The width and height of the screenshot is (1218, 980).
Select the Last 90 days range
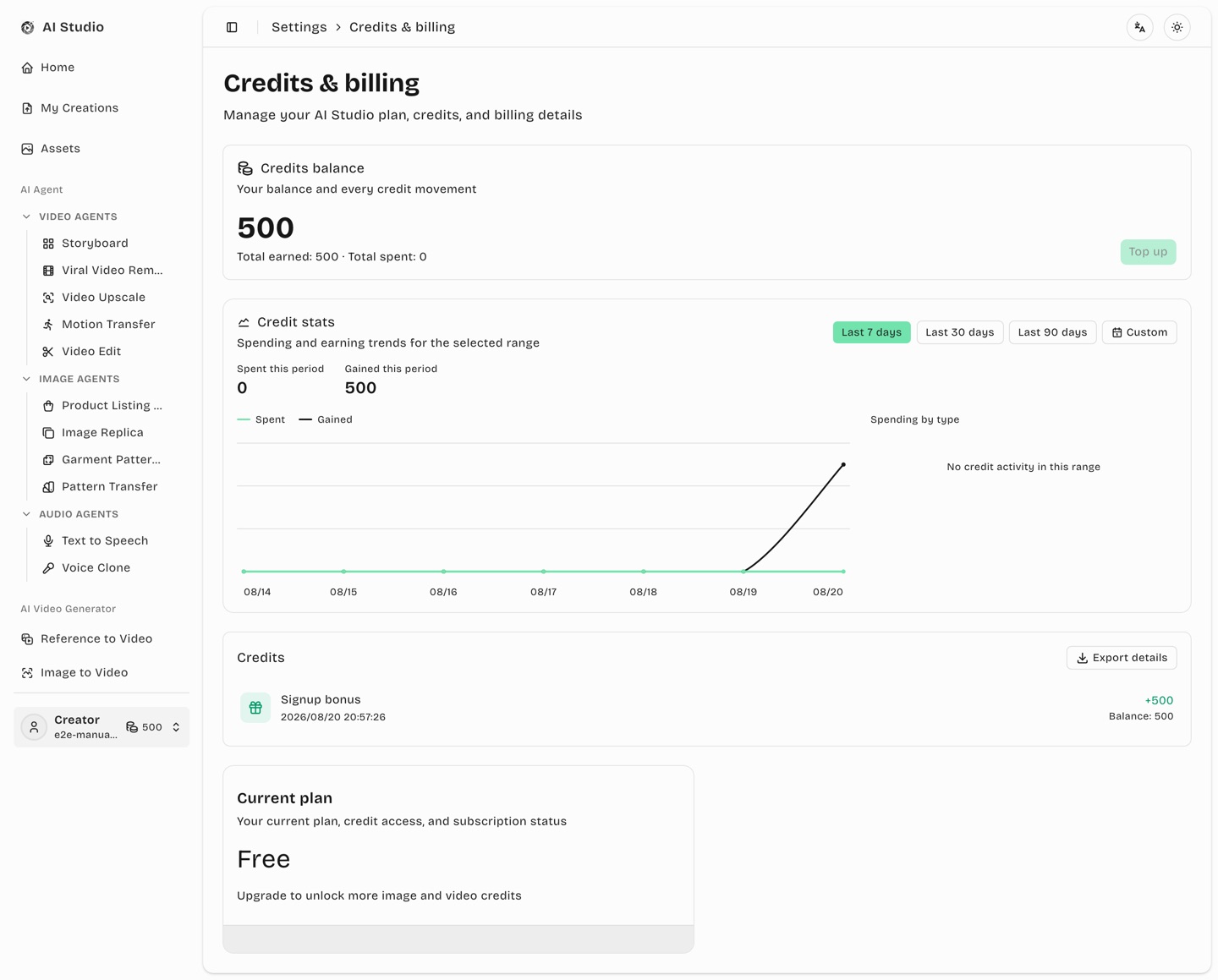point(1052,332)
